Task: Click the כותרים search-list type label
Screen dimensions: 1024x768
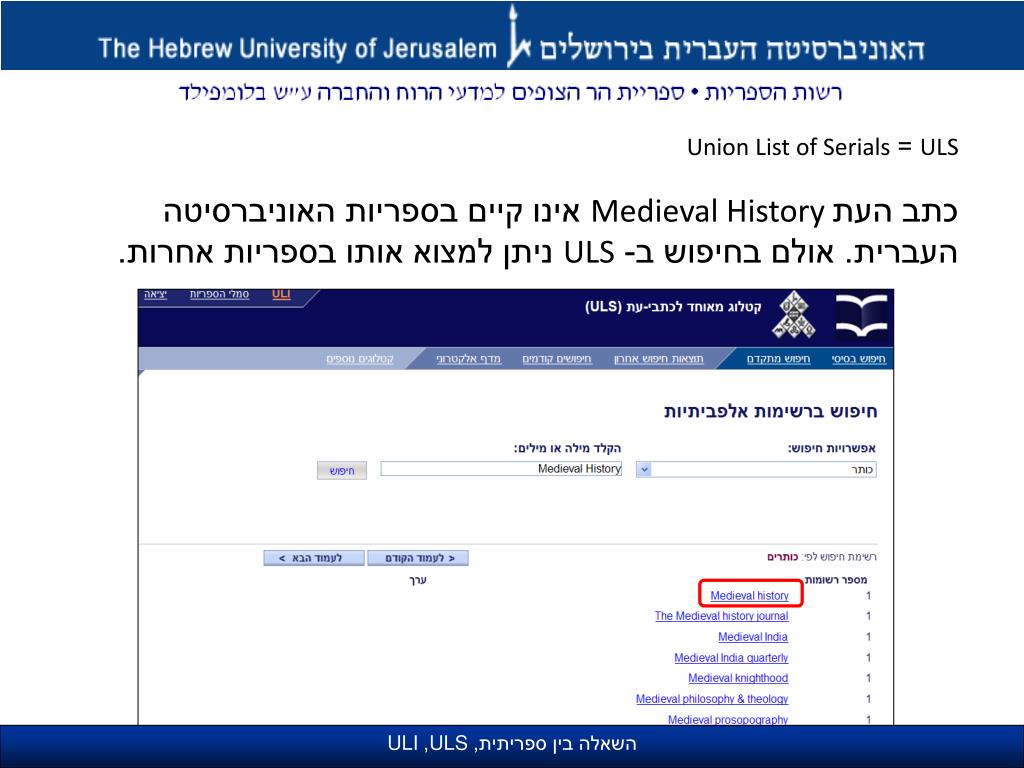Action: tap(782, 557)
